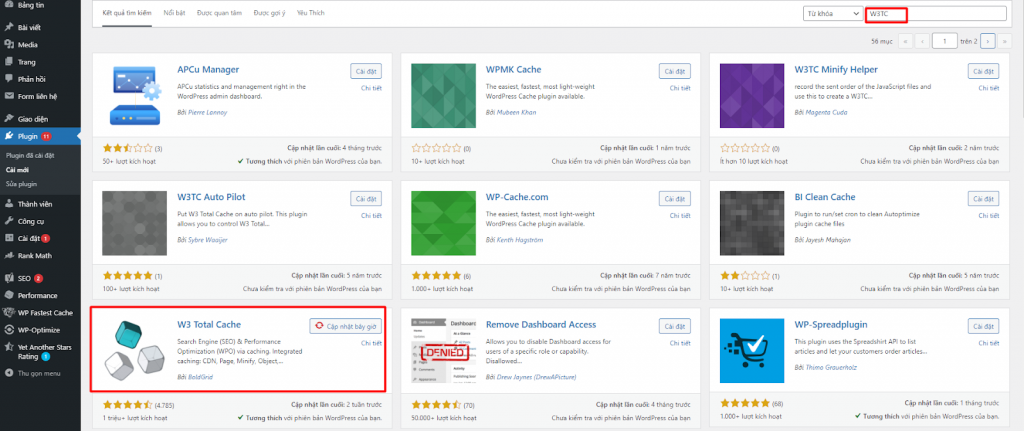This screenshot has width=1024, height=431.
Task: Switch to Được gợi ý tab
Action: pos(270,13)
